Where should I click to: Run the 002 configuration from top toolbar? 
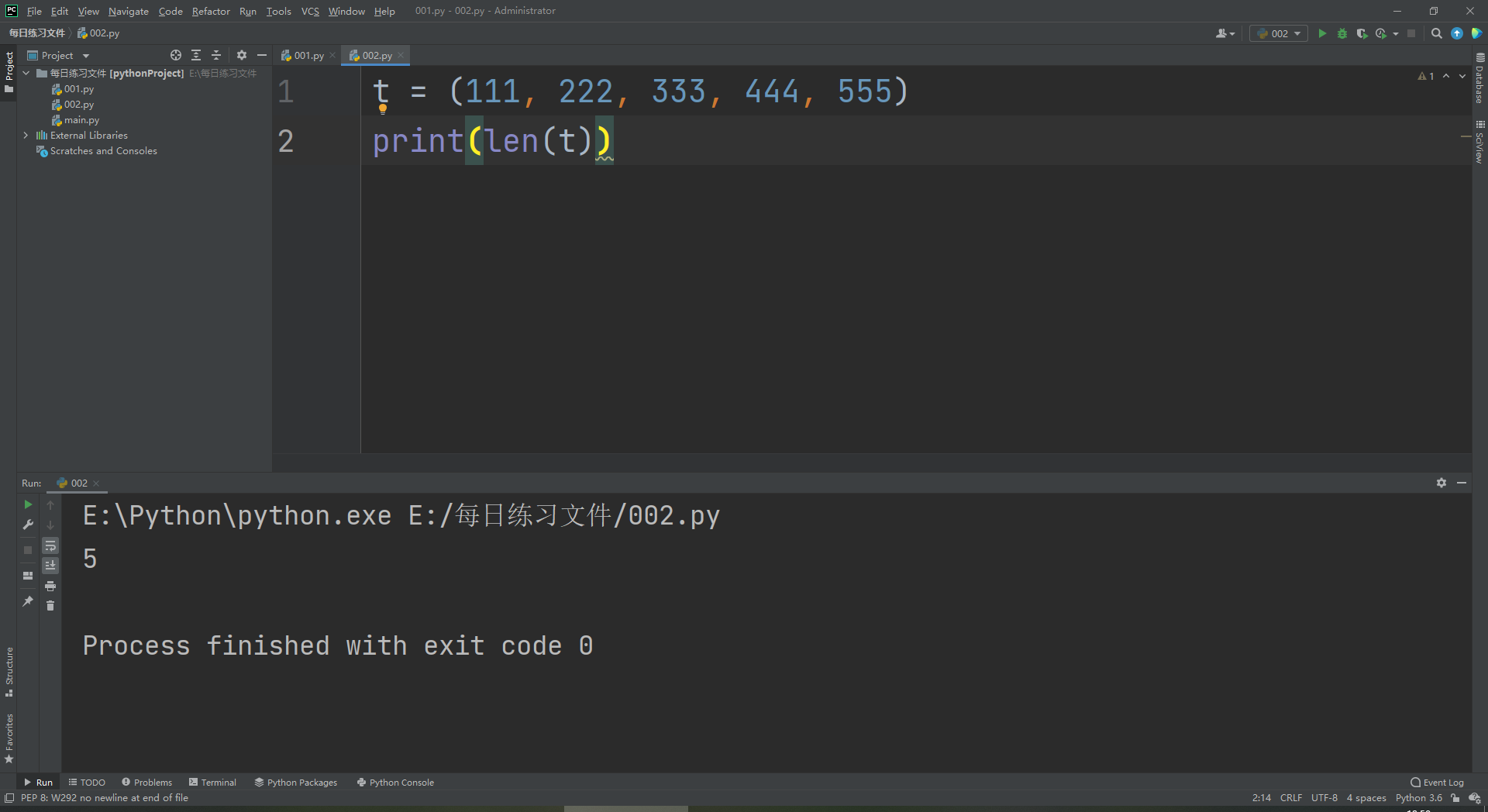tap(1322, 33)
